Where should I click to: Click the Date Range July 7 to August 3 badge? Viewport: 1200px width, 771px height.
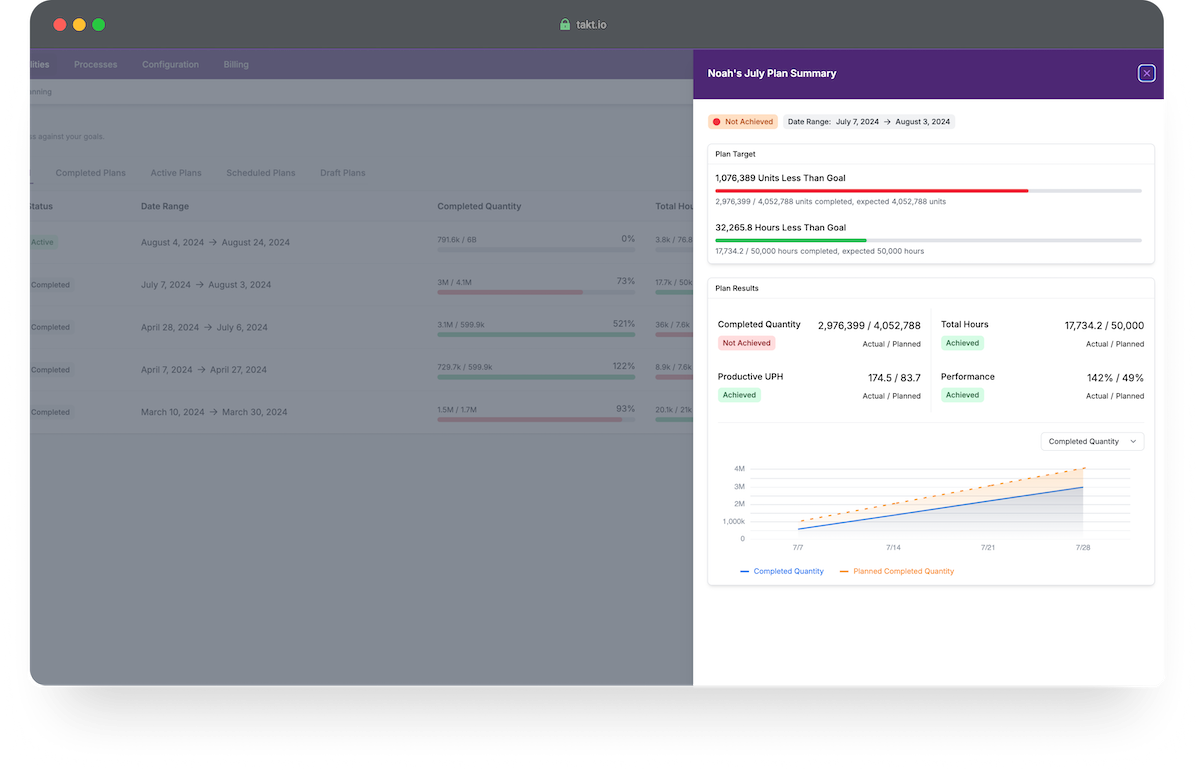point(869,122)
